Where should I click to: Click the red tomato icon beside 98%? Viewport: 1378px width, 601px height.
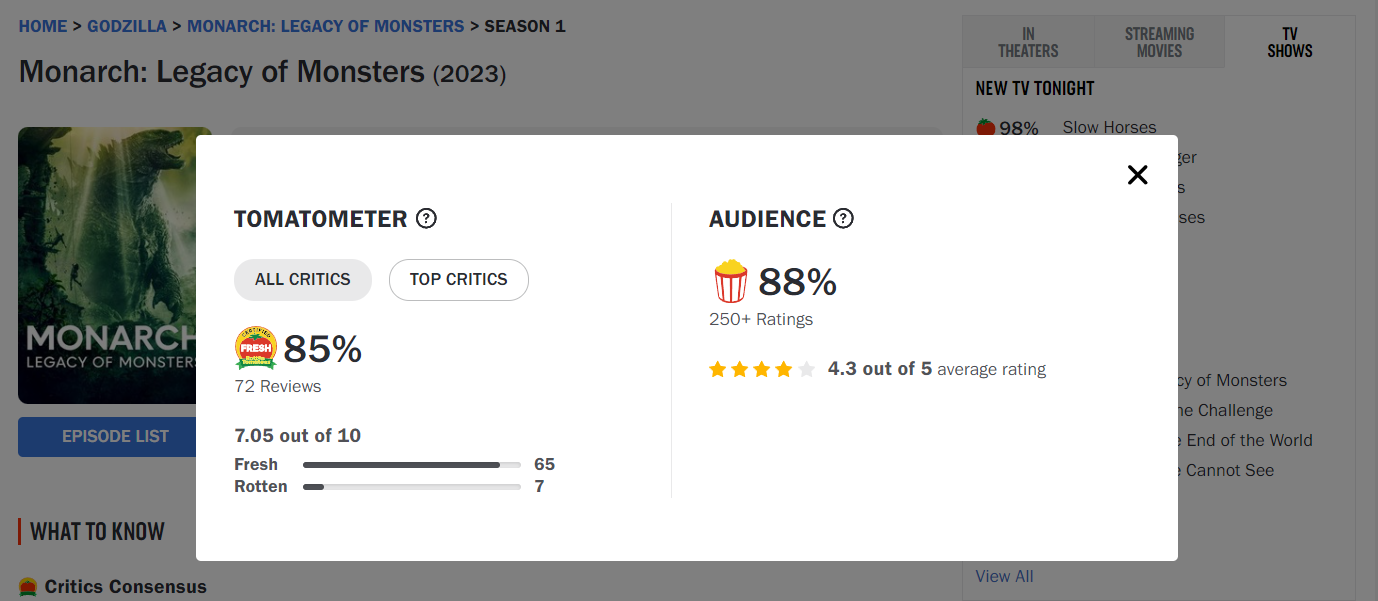[x=985, y=128]
